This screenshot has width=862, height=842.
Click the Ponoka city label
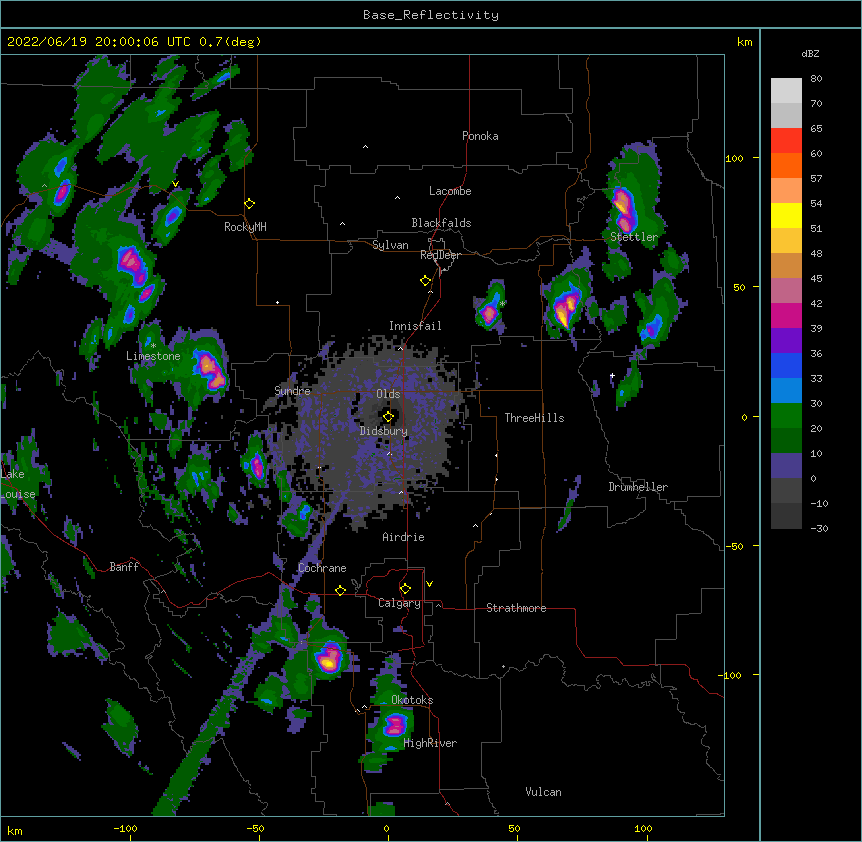(480, 136)
